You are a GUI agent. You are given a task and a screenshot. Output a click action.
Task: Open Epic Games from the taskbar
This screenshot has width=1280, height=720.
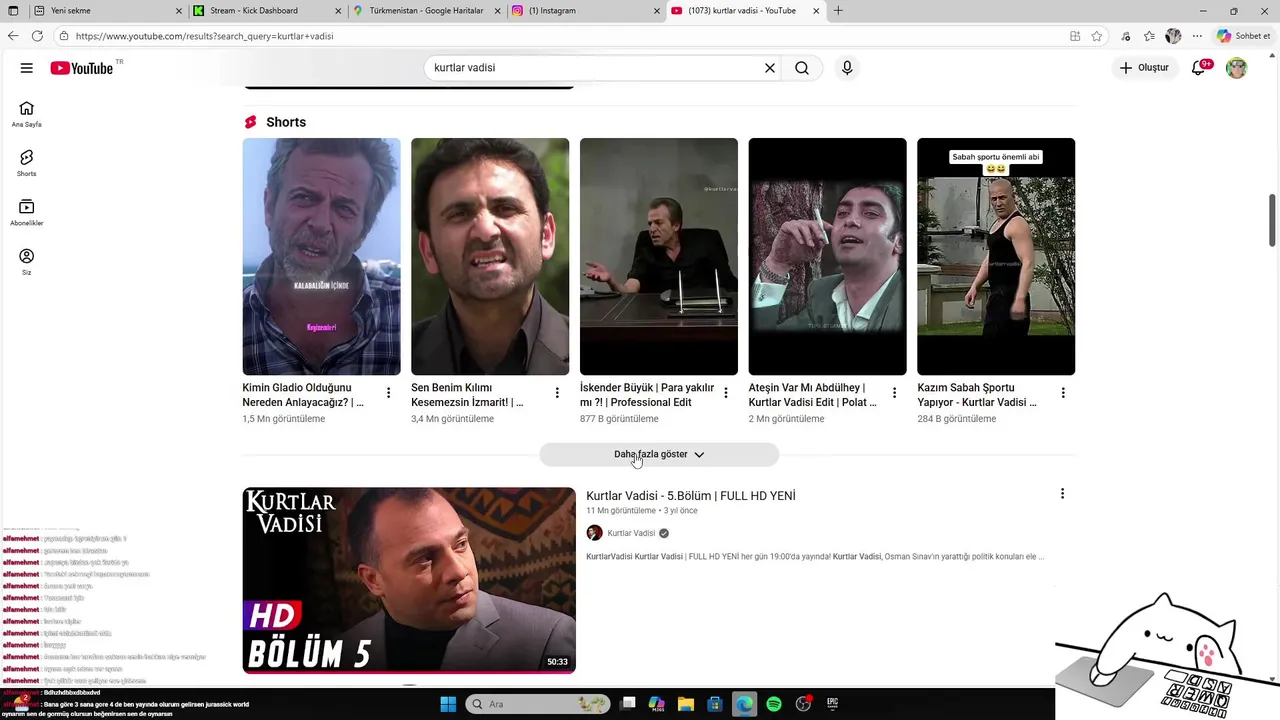tap(832, 704)
